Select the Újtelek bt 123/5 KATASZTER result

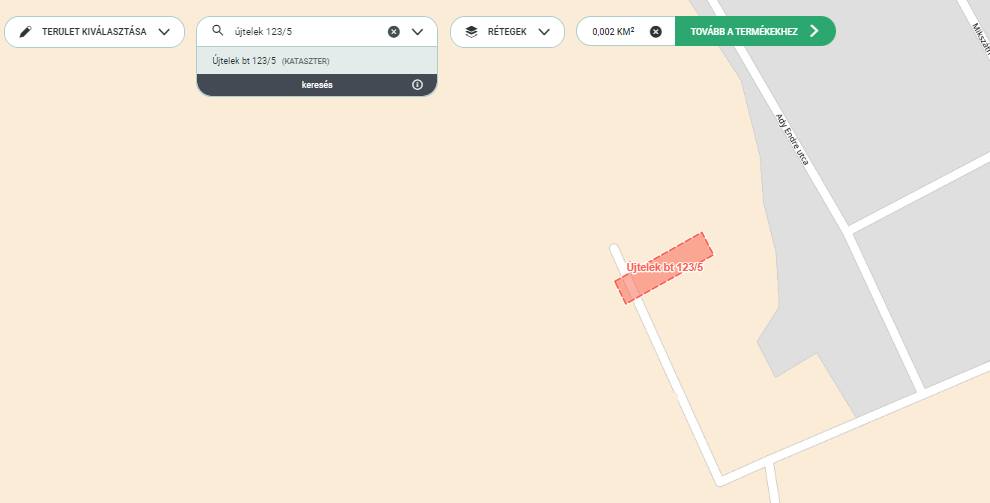317,61
